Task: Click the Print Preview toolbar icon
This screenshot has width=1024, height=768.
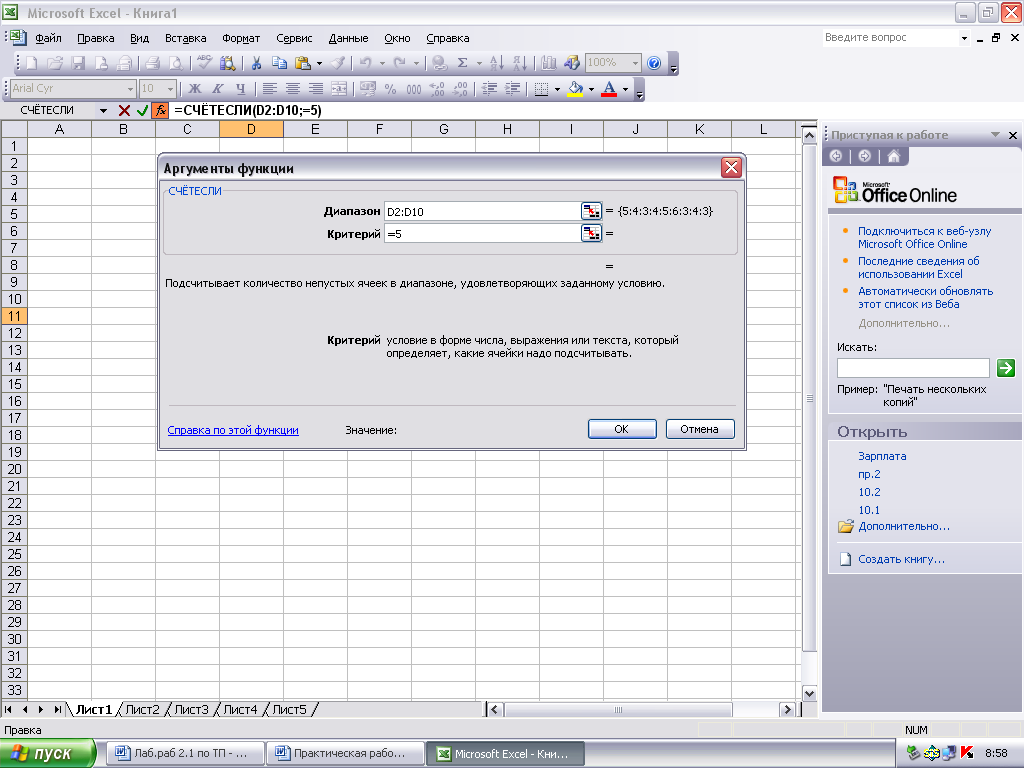Action: 176,63
